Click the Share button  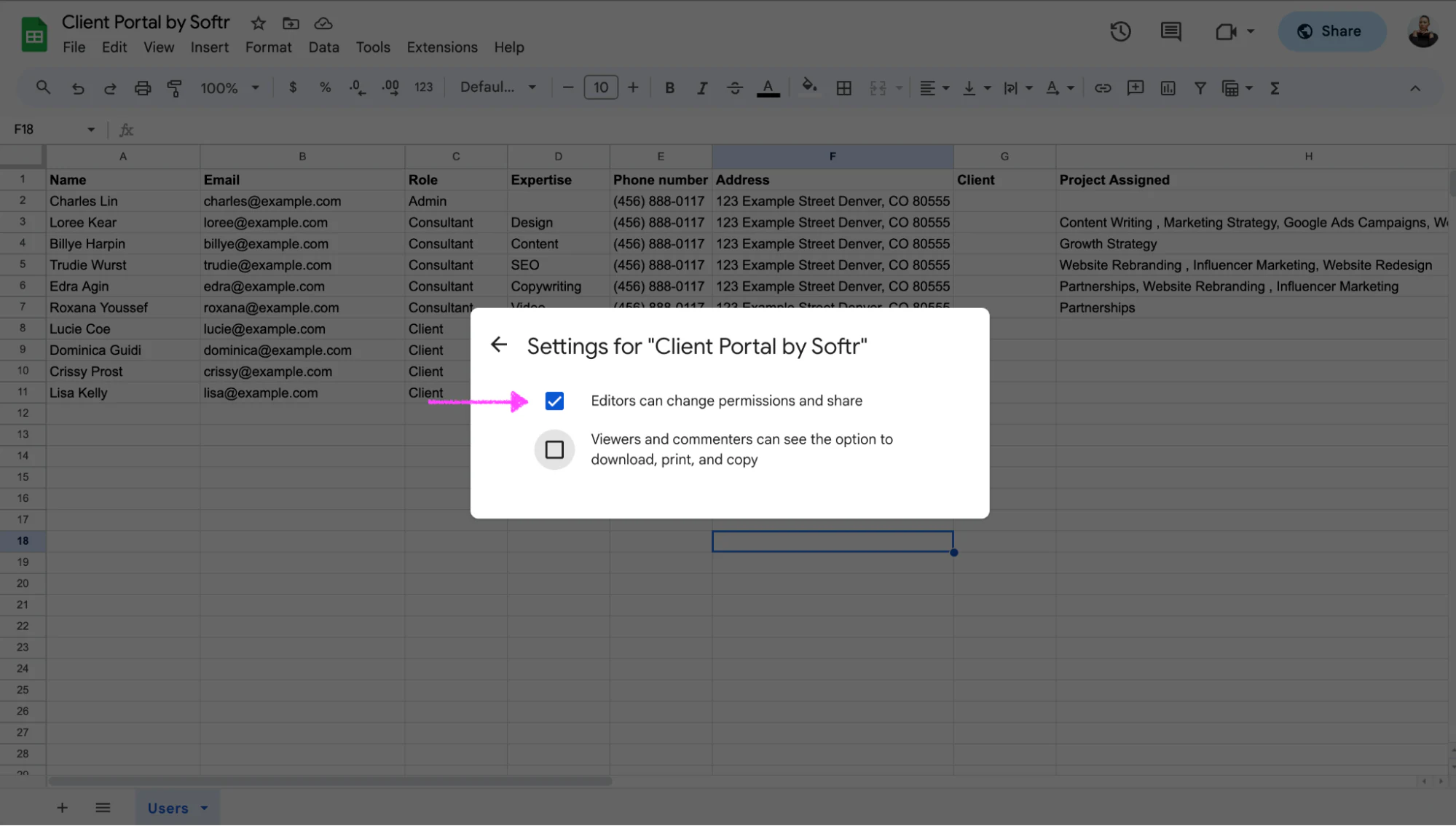(1331, 31)
